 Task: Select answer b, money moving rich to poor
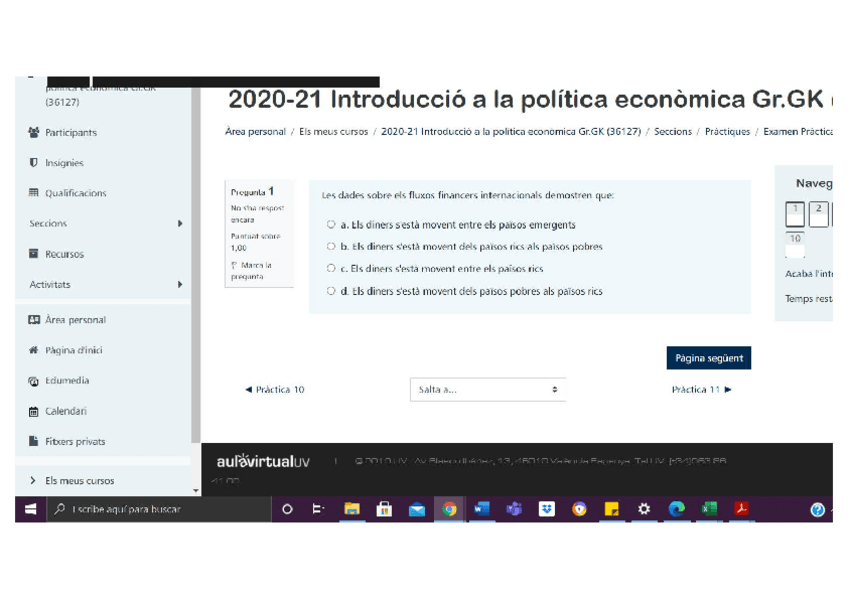click(331, 247)
